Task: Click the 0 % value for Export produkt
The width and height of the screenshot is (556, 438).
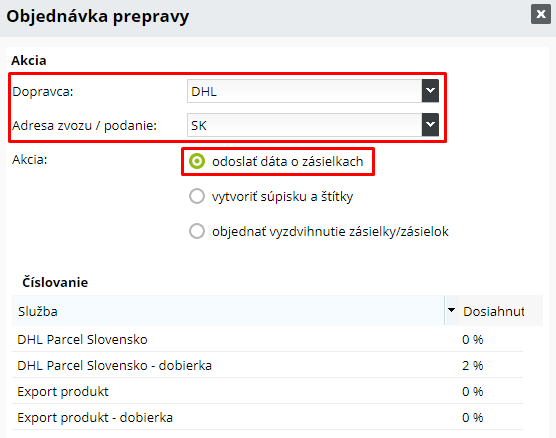Action: [473, 391]
